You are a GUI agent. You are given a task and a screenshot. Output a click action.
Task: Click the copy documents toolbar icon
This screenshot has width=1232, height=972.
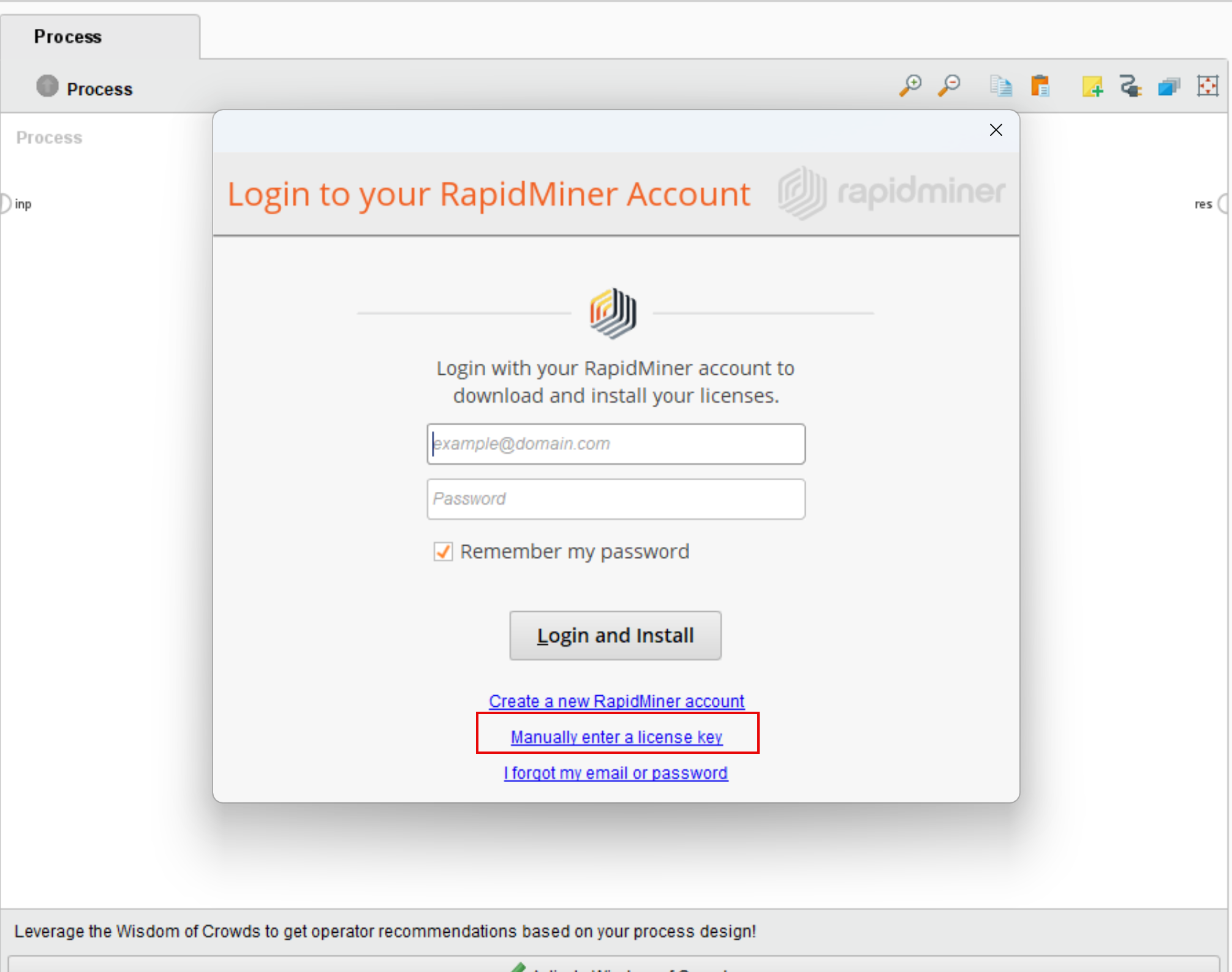click(1001, 86)
